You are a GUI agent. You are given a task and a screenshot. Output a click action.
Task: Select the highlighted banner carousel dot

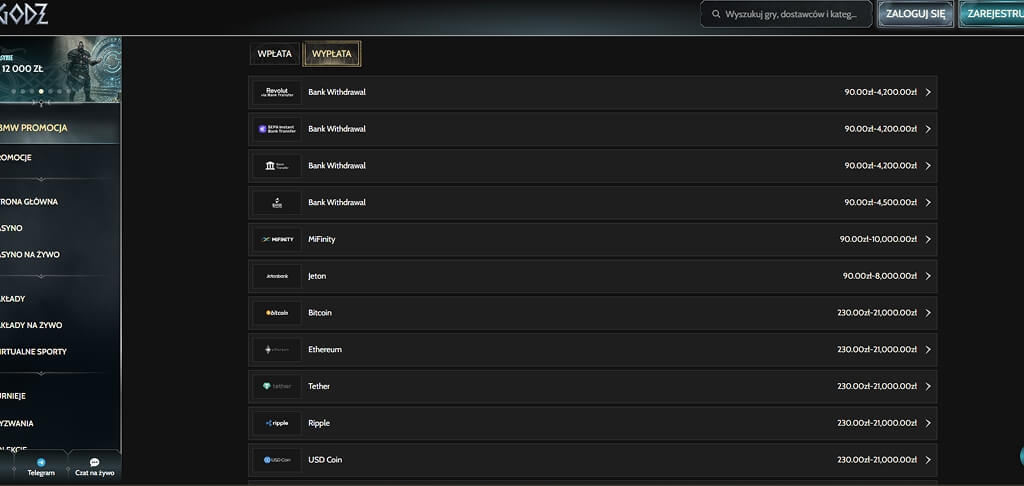(x=41, y=91)
